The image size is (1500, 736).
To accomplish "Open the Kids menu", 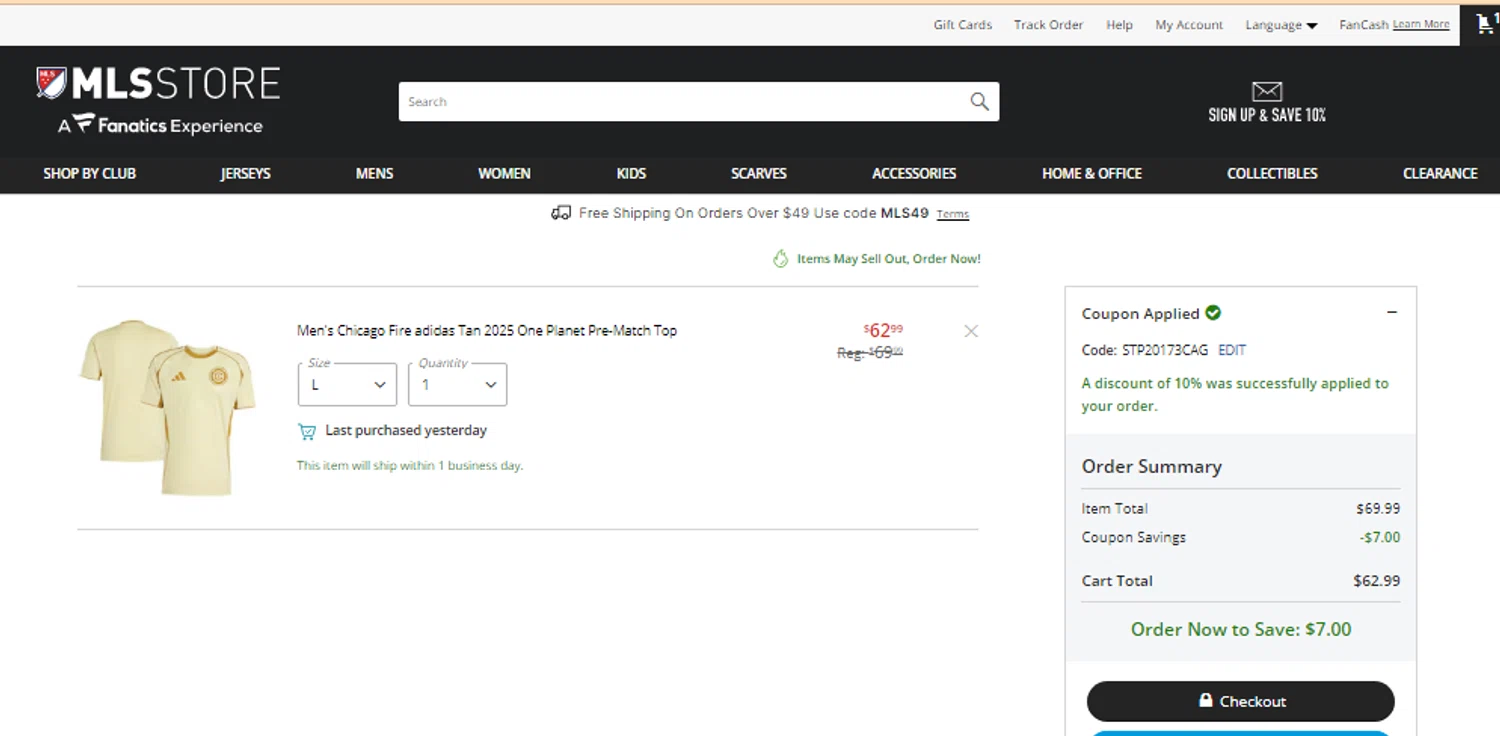I will coord(631,173).
